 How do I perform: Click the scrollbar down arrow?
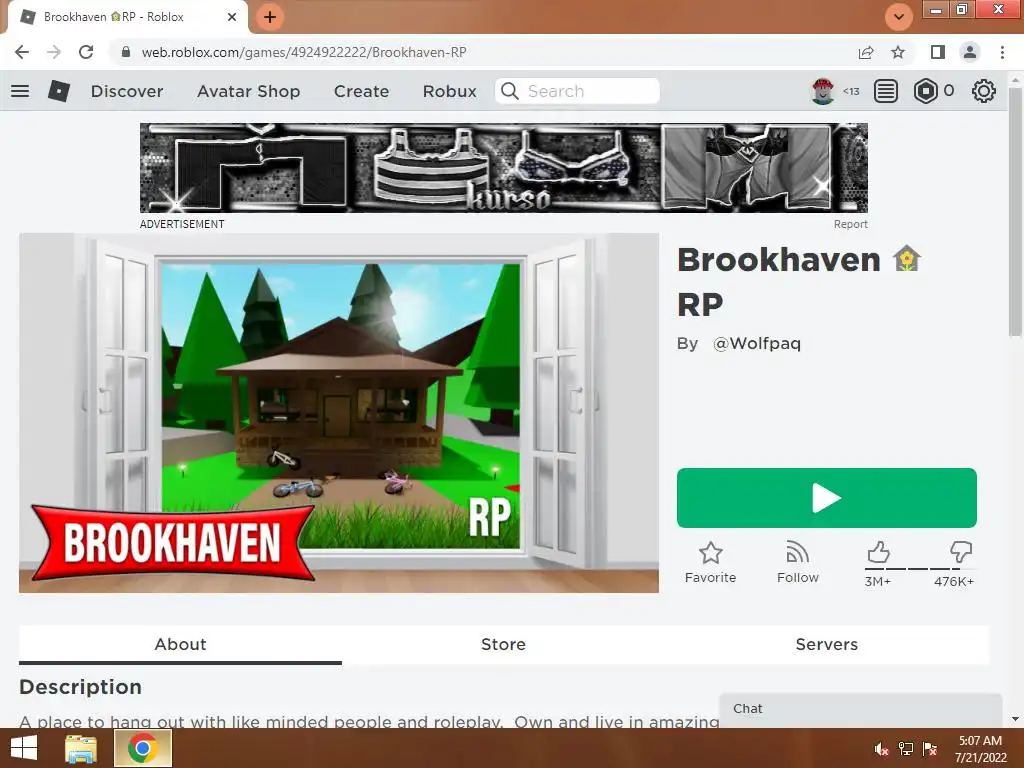click(x=1015, y=719)
